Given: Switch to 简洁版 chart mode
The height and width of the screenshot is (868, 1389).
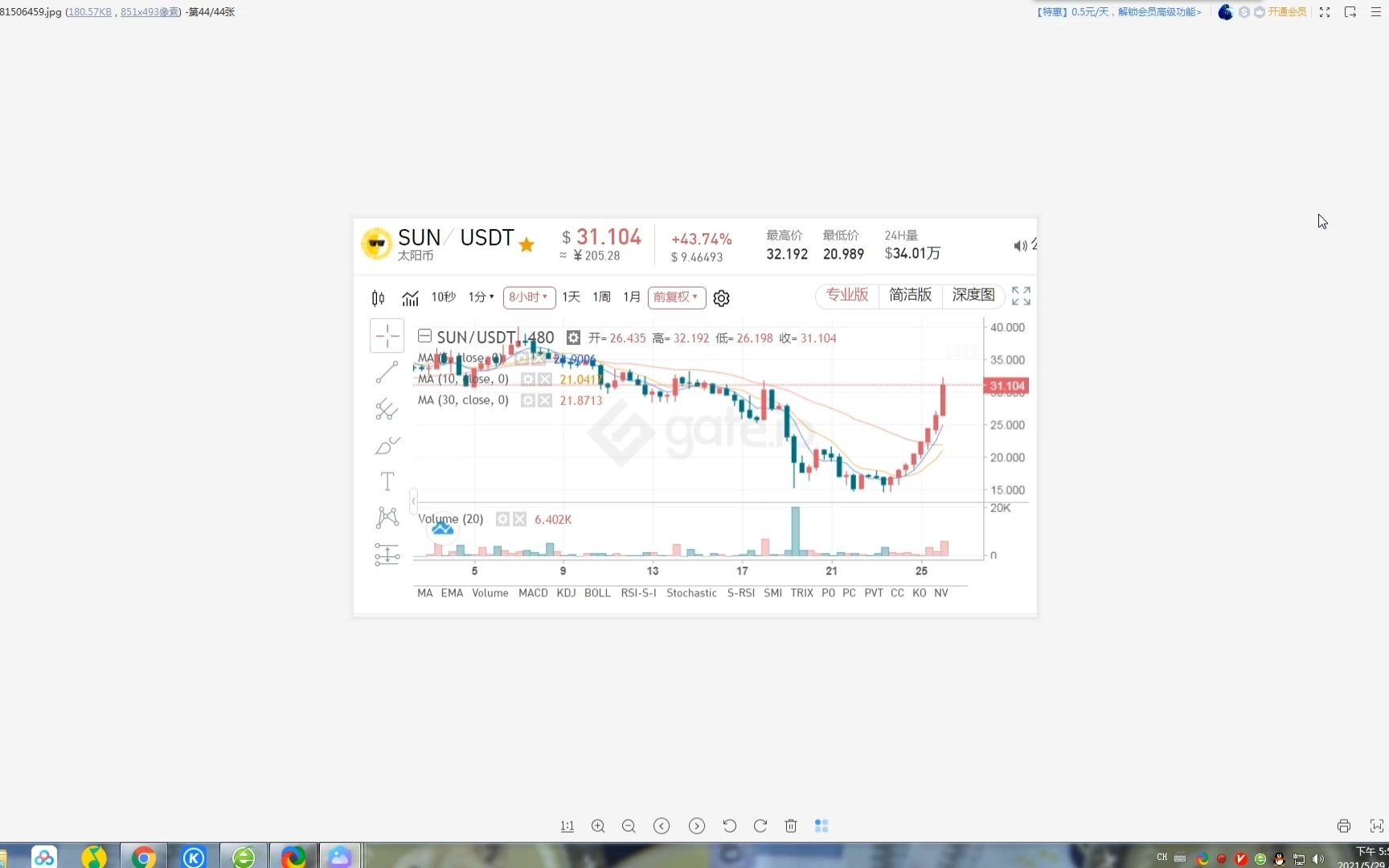Looking at the screenshot, I should pyautogui.click(x=910, y=296).
